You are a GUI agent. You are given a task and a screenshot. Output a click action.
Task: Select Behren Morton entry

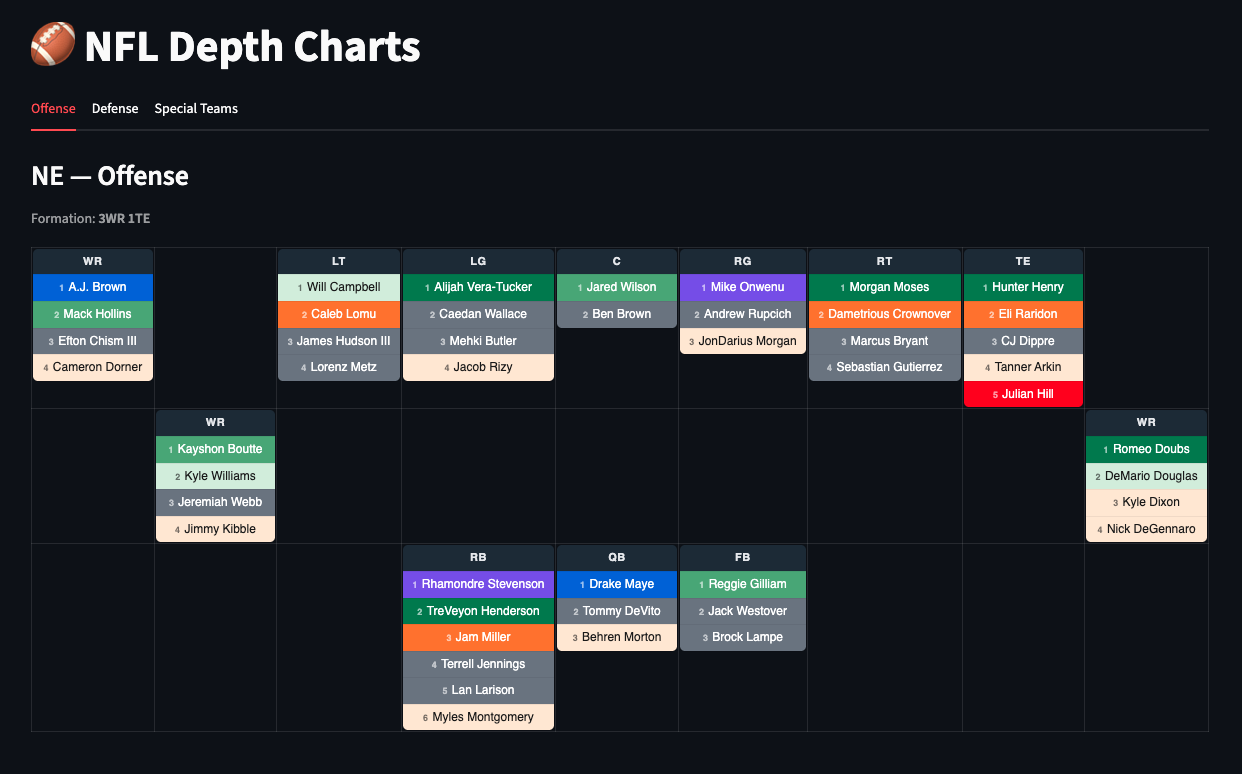click(616, 637)
